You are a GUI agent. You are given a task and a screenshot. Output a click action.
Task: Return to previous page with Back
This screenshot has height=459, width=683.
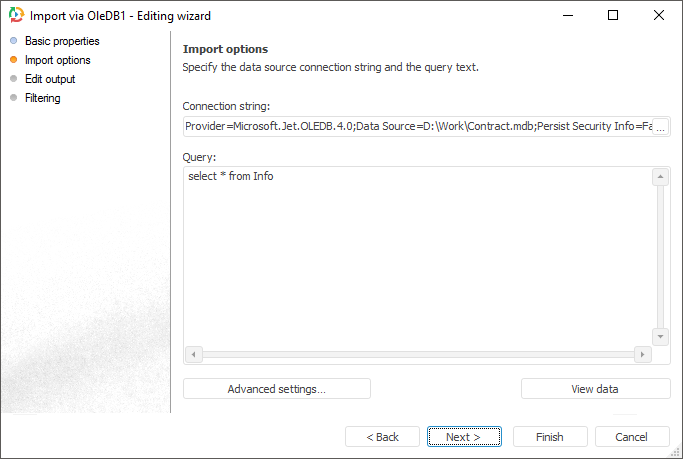click(x=382, y=437)
